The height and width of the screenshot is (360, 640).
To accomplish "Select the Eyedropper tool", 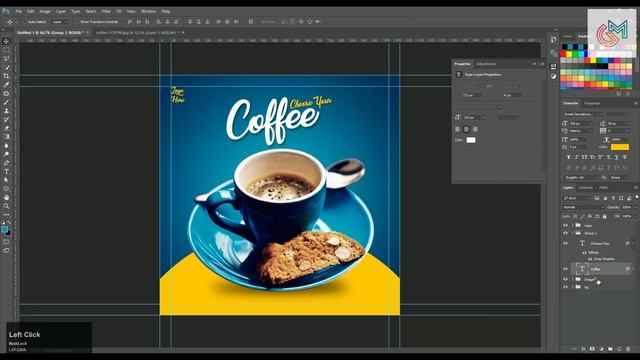I will (x=6, y=84).
